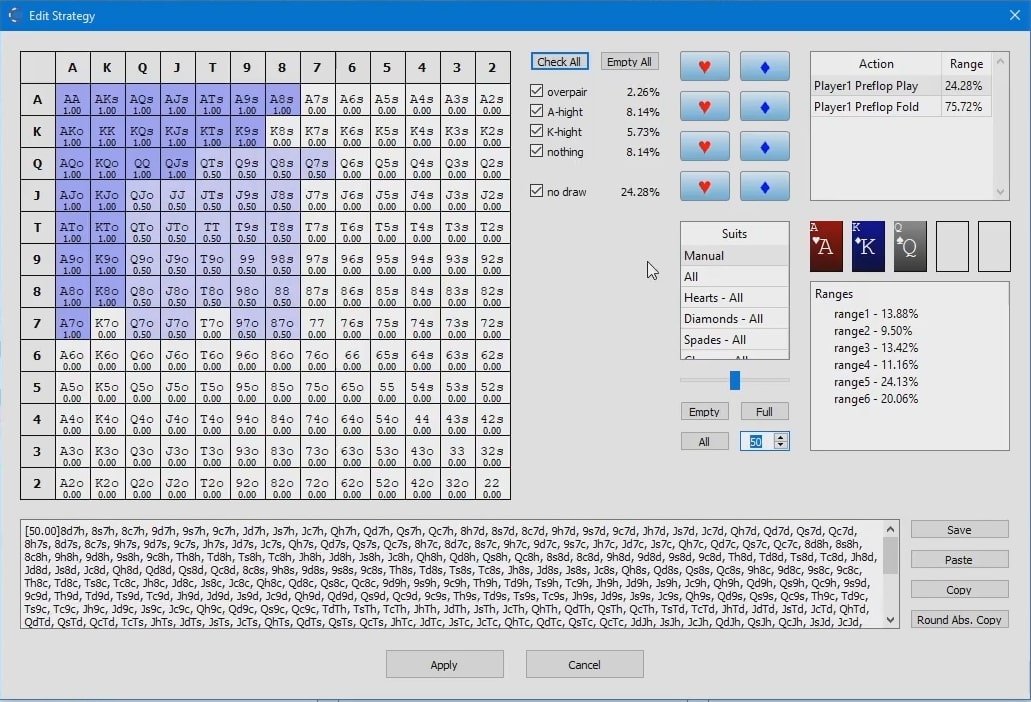
Task: Click the third-row diamond suit icon
Action: tap(763, 146)
